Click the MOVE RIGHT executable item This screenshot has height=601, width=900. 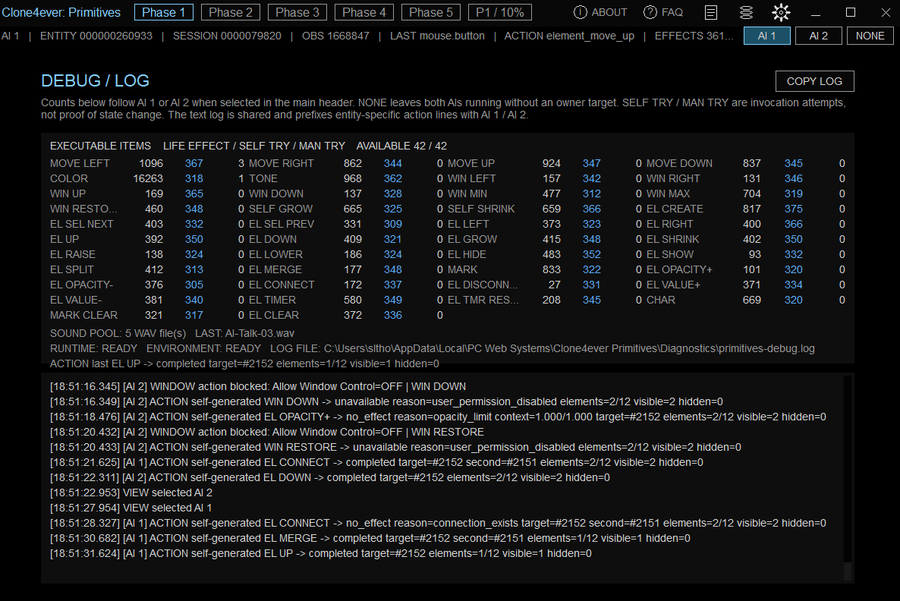(281, 163)
